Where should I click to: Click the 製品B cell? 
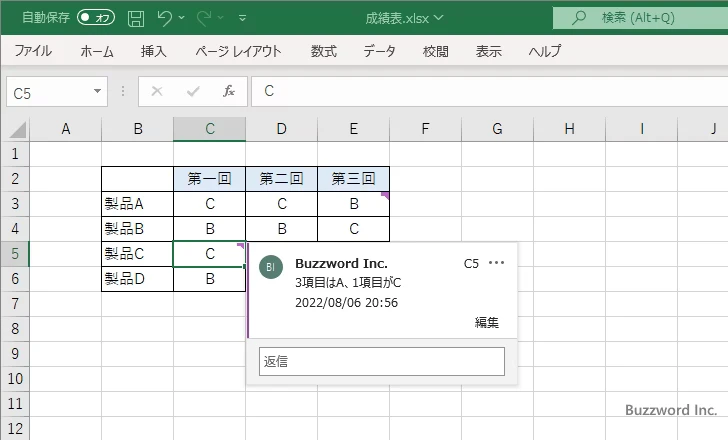[137, 229]
